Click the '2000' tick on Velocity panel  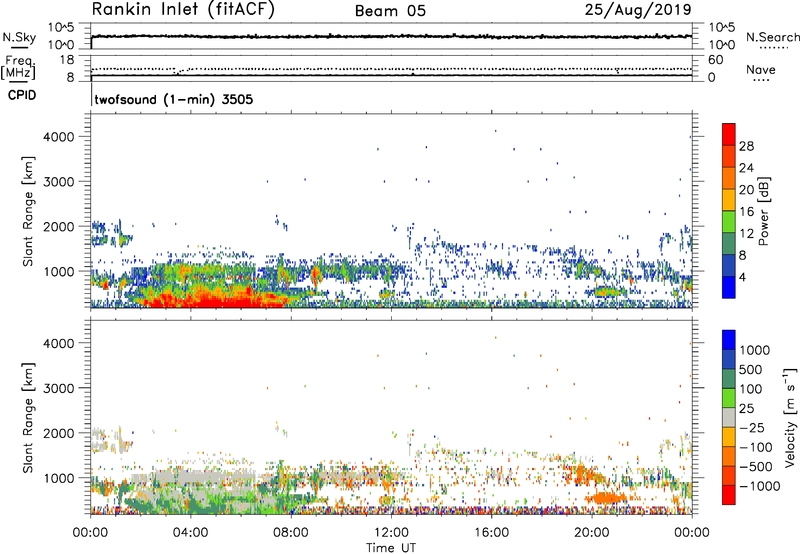59,433
